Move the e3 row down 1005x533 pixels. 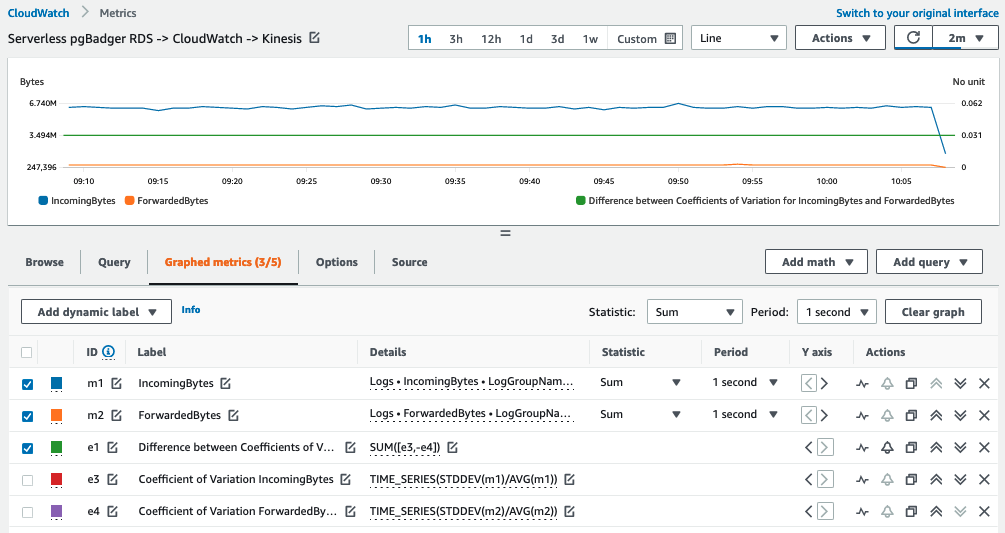pos(960,480)
